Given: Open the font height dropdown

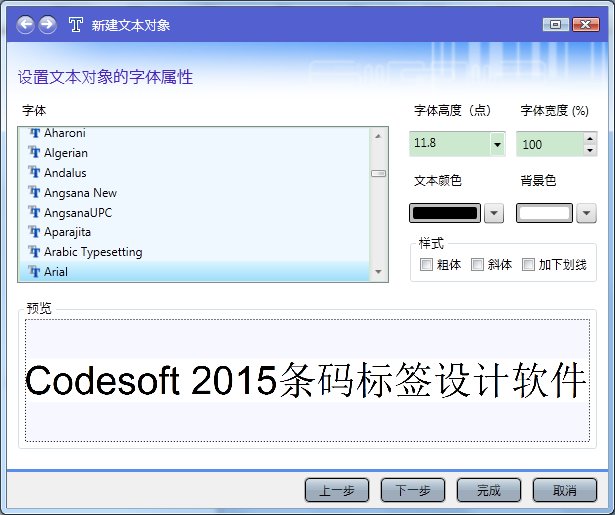Looking at the screenshot, I should coord(497,144).
